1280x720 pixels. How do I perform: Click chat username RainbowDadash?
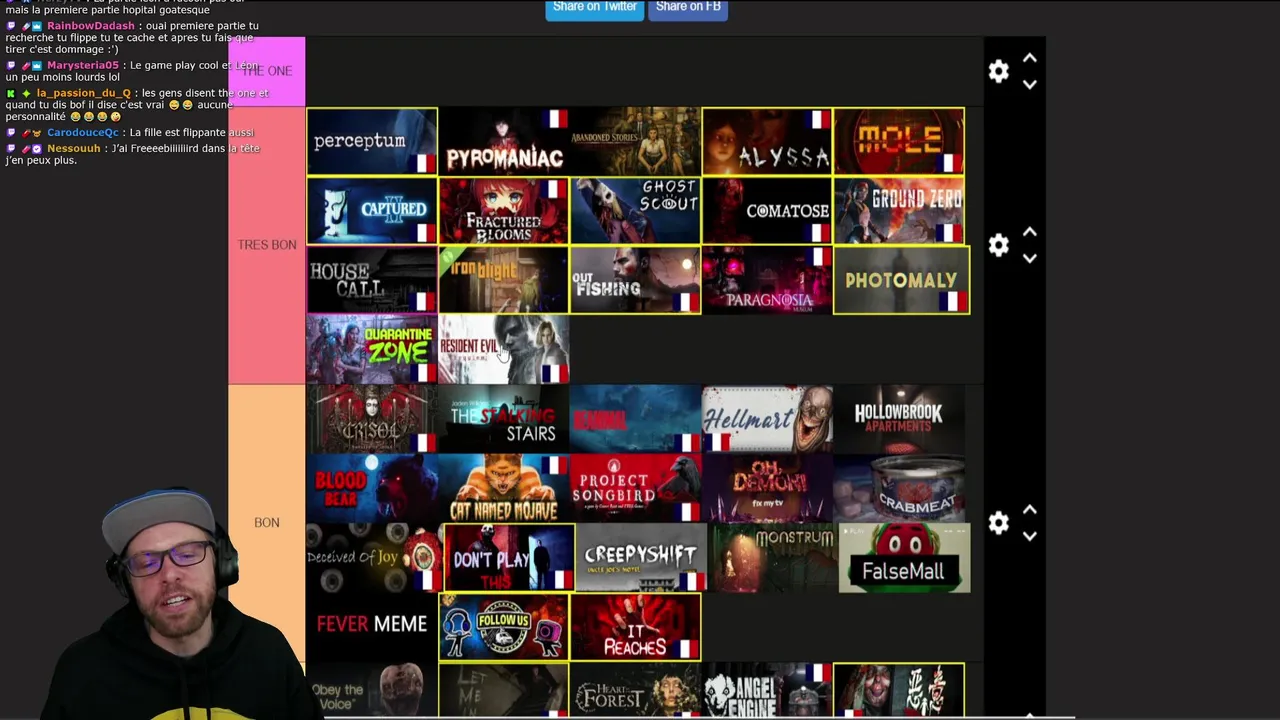coord(90,26)
